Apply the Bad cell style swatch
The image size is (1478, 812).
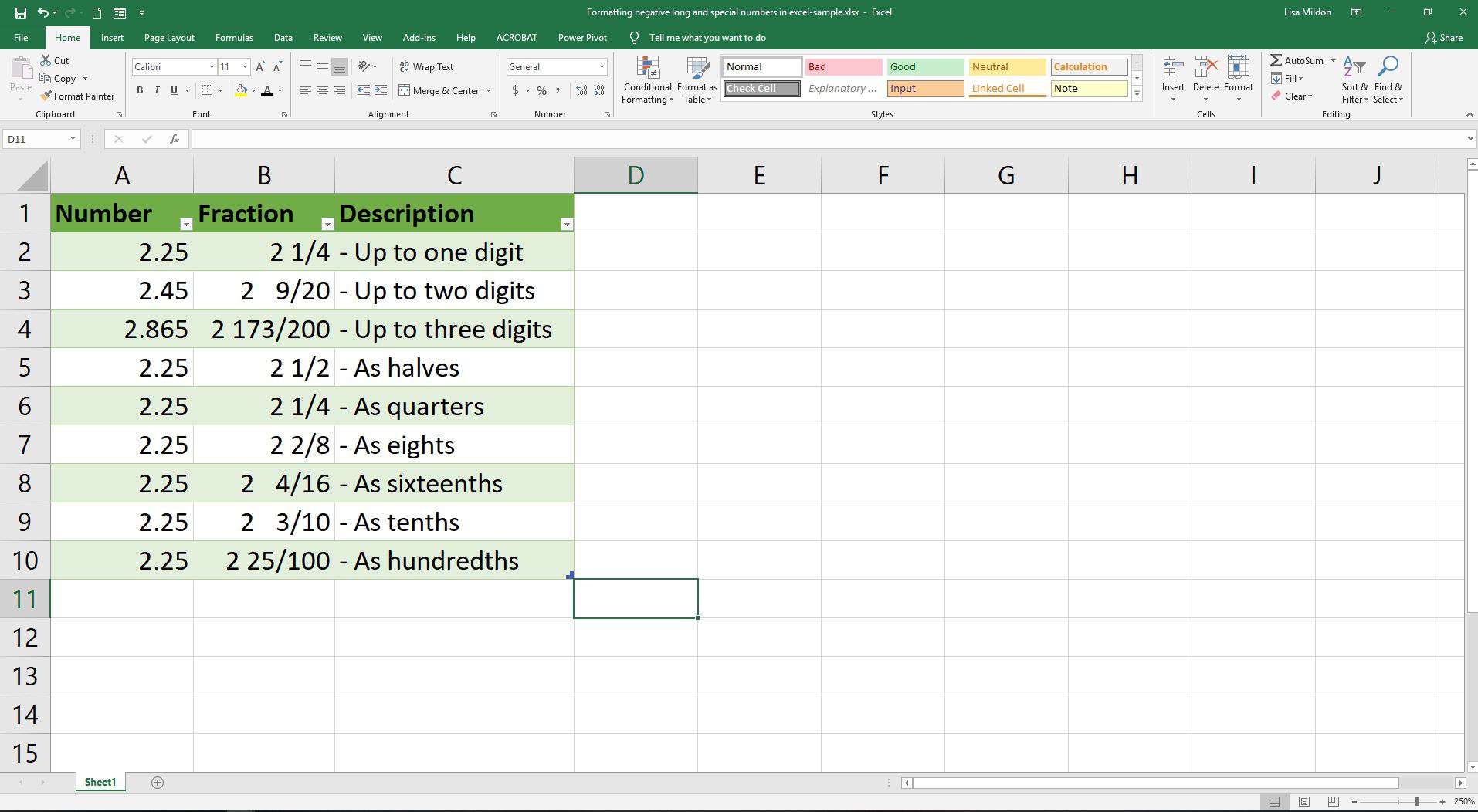[843, 67]
